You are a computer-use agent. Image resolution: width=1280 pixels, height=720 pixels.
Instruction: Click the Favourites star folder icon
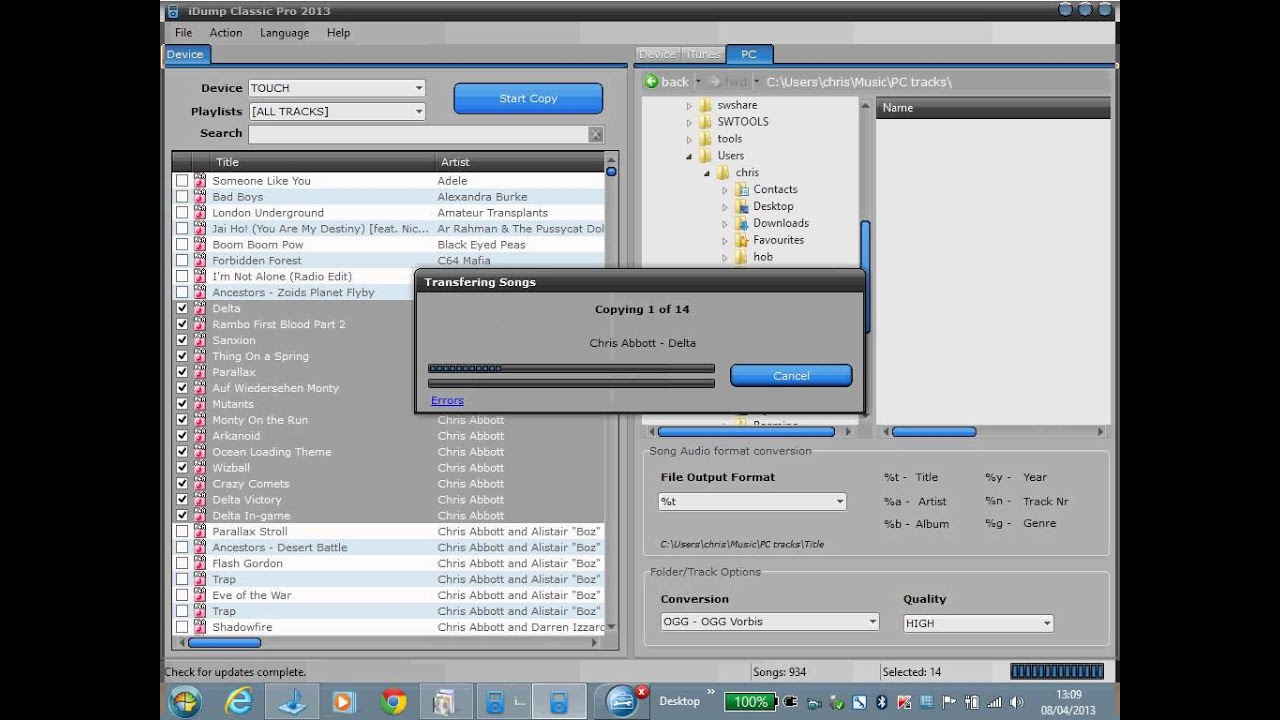(741, 240)
